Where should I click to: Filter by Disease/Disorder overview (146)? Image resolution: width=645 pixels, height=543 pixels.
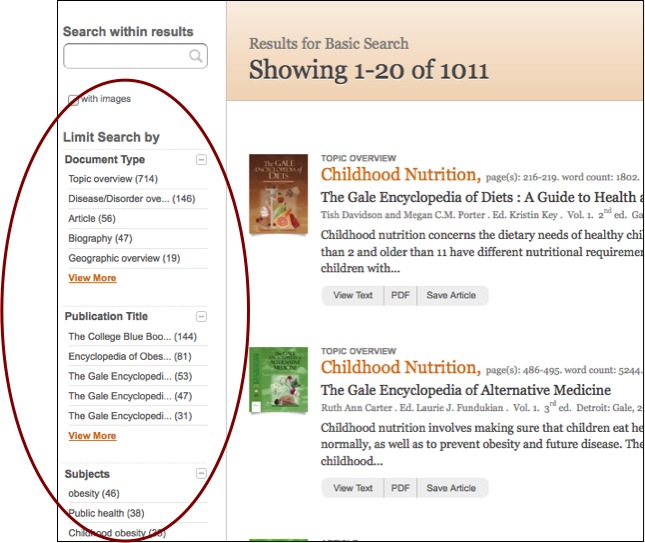(x=132, y=199)
